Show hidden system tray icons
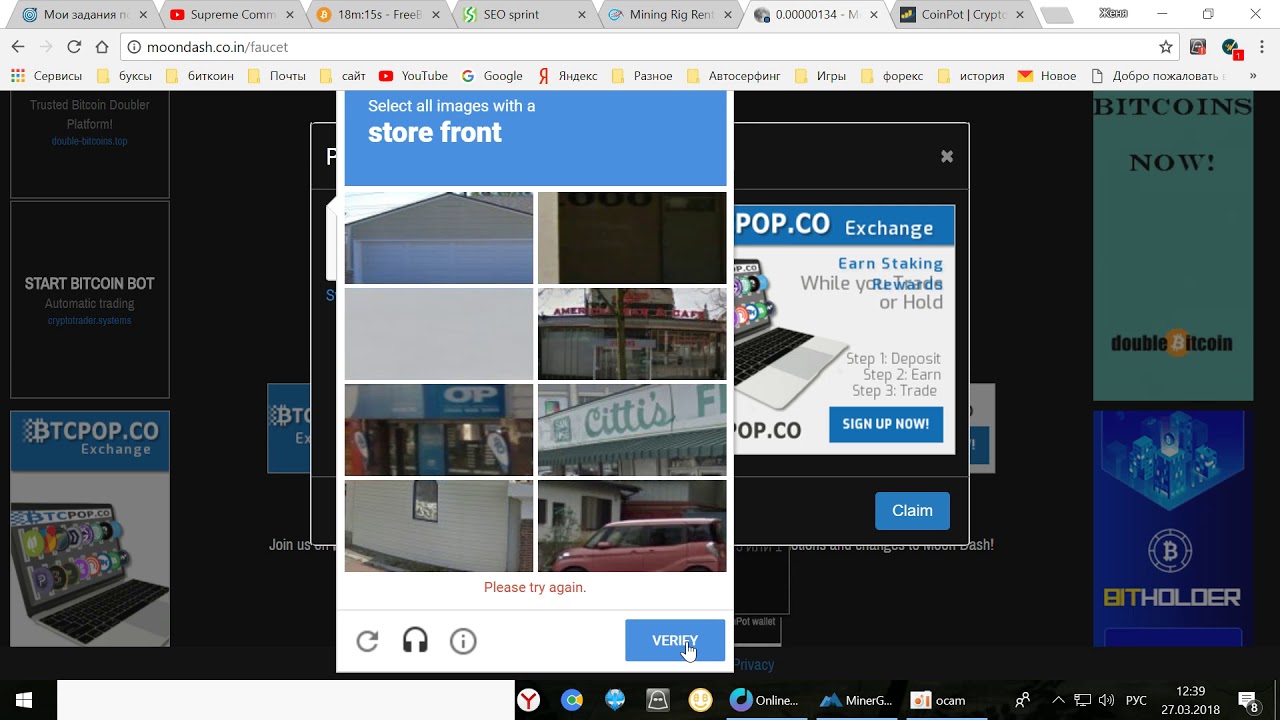1280x720 pixels. click(x=1058, y=700)
